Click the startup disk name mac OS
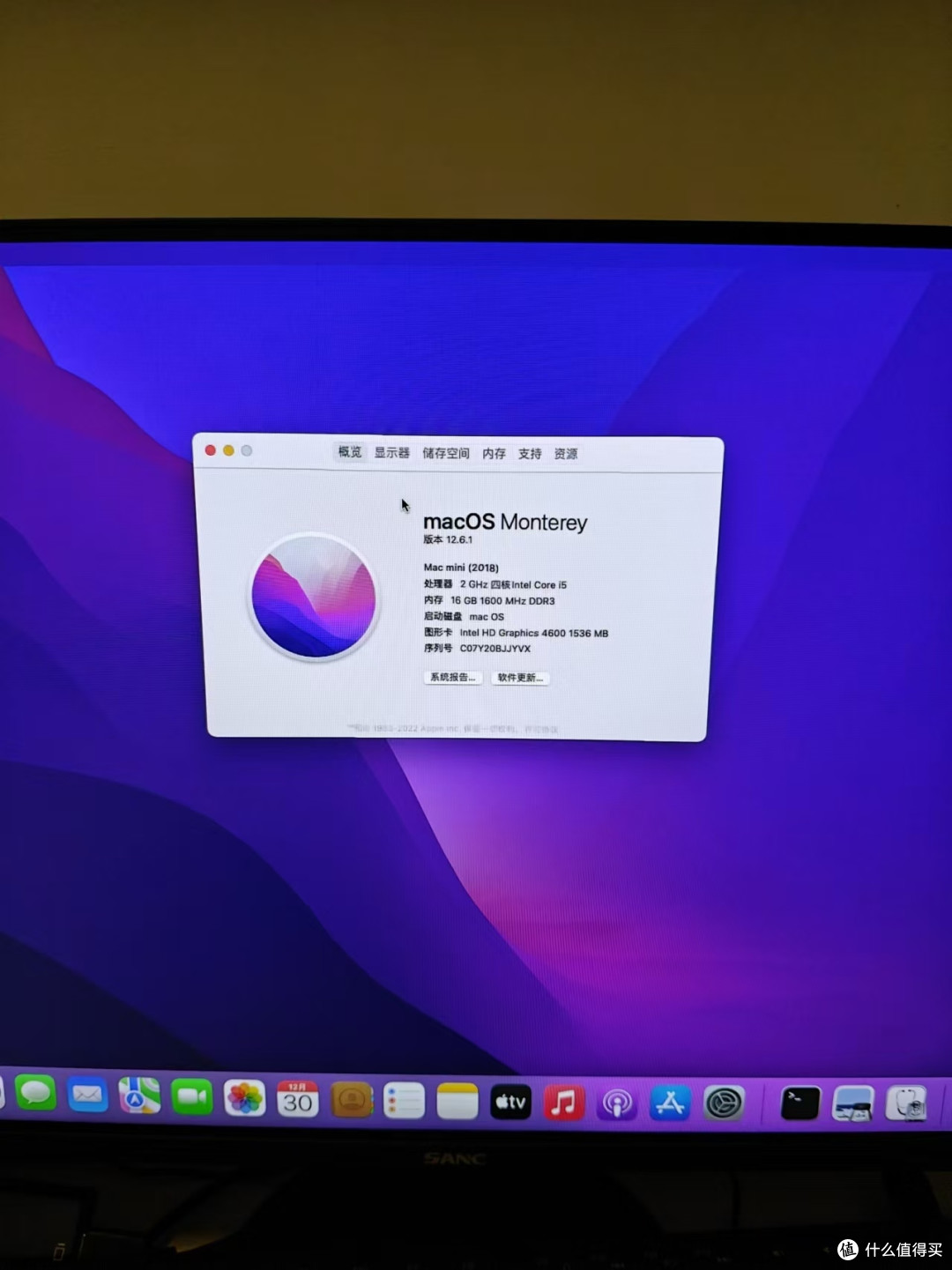Viewport: 952px width, 1270px height. [487, 617]
